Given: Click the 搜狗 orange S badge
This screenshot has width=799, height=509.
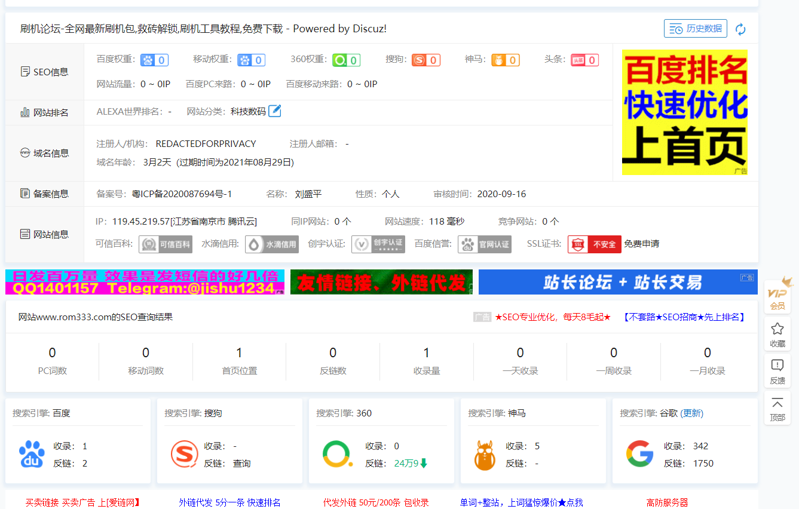Looking at the screenshot, I should click(426, 60).
